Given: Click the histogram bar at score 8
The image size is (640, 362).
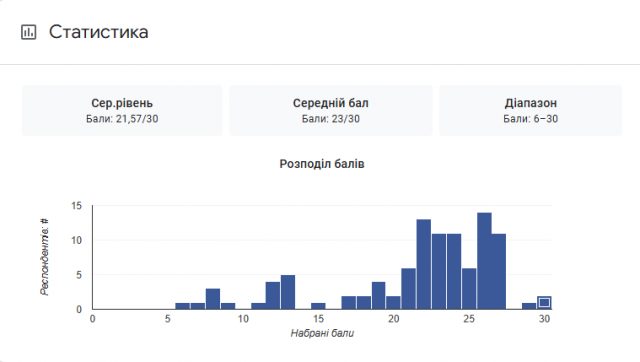Looking at the screenshot, I should click(213, 299).
